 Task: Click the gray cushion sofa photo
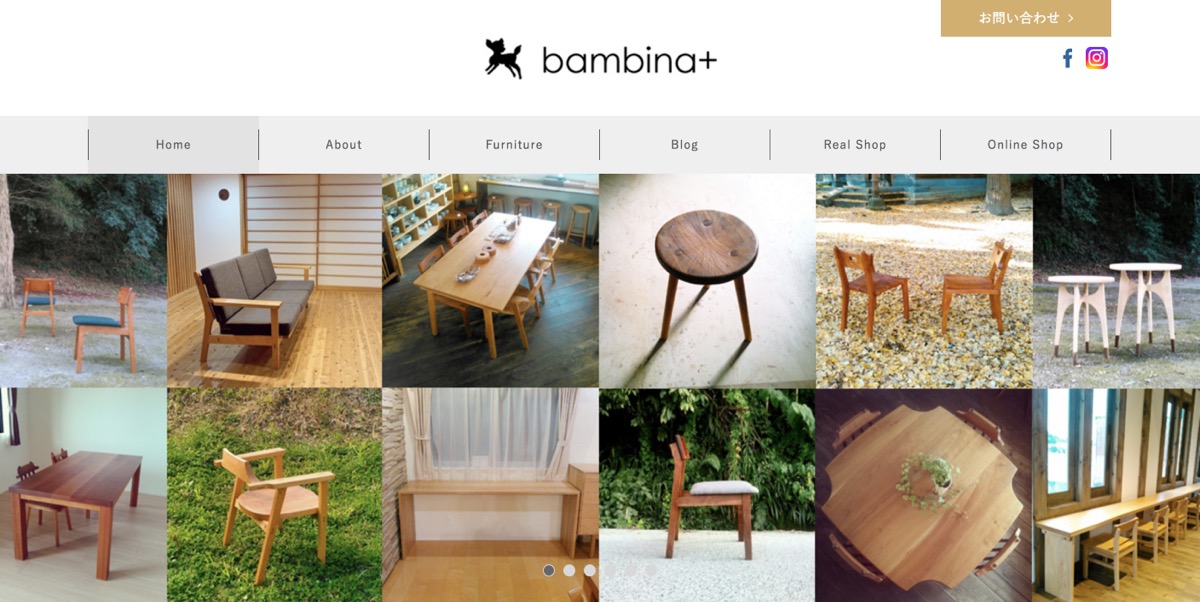[x=274, y=281]
